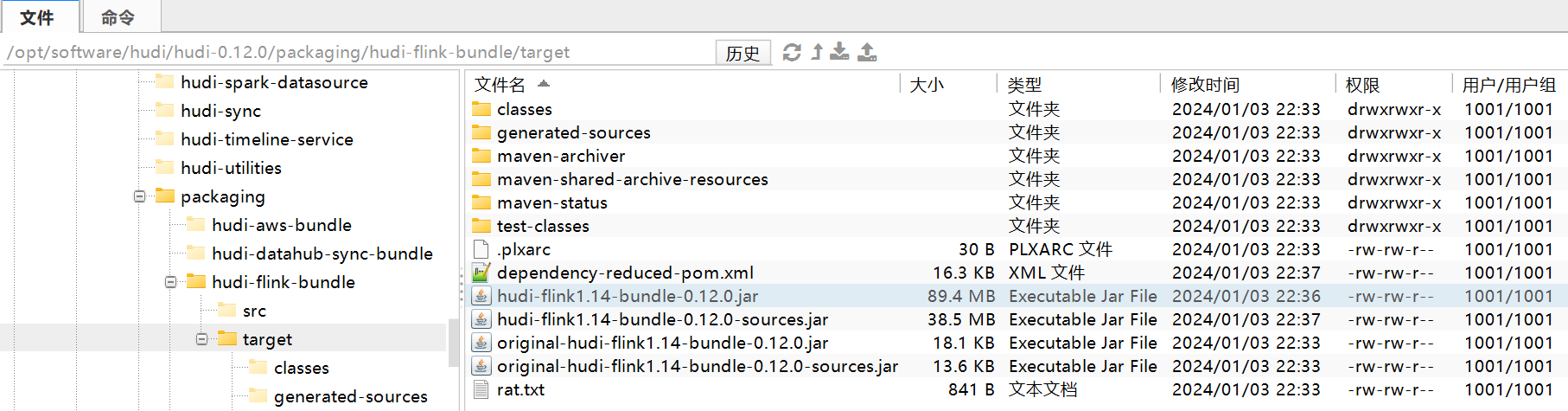The image size is (1568, 411).
Task: Select file name .plxarc
Action: (524, 249)
